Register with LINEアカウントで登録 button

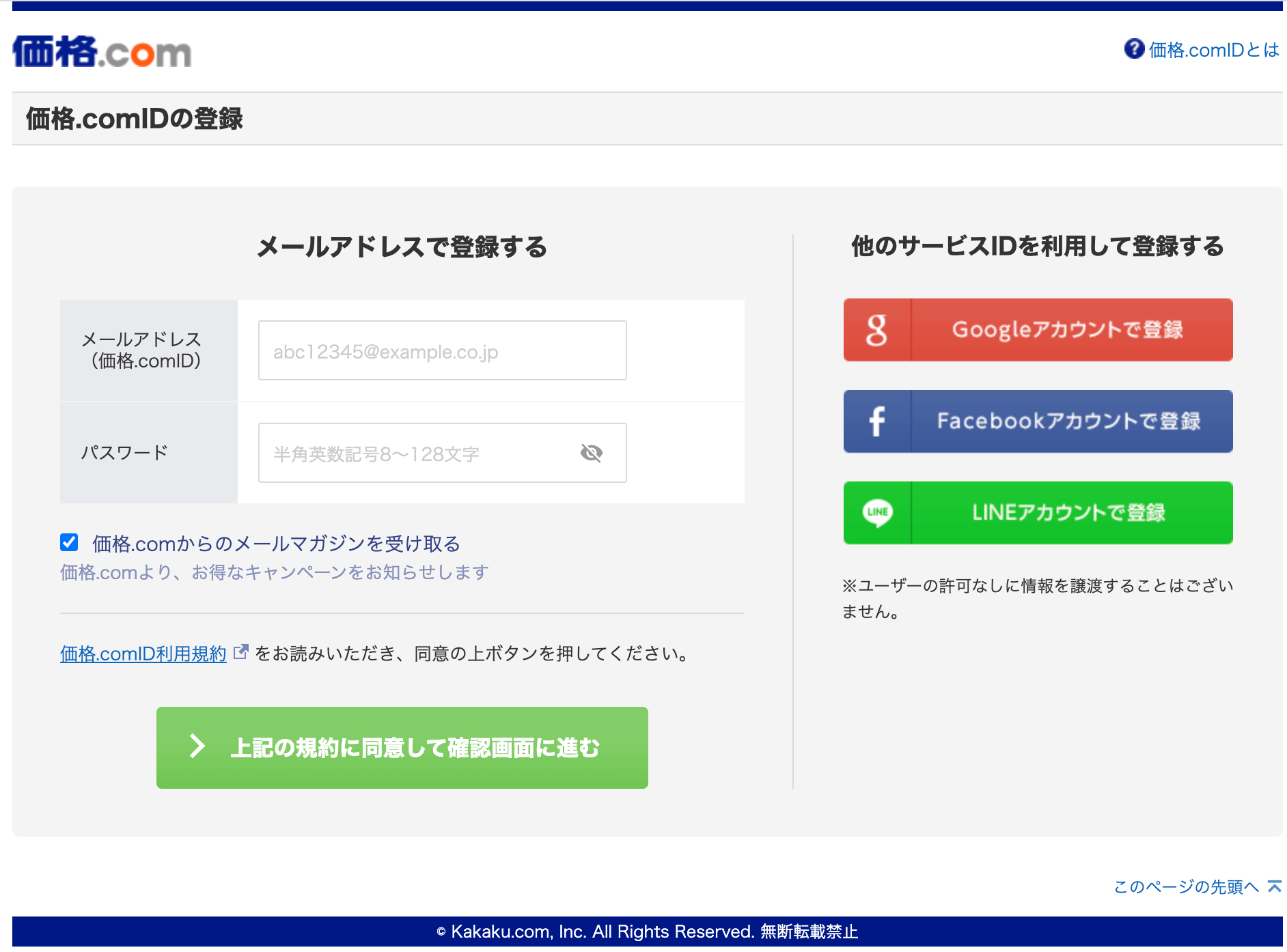pyautogui.click(x=1038, y=513)
